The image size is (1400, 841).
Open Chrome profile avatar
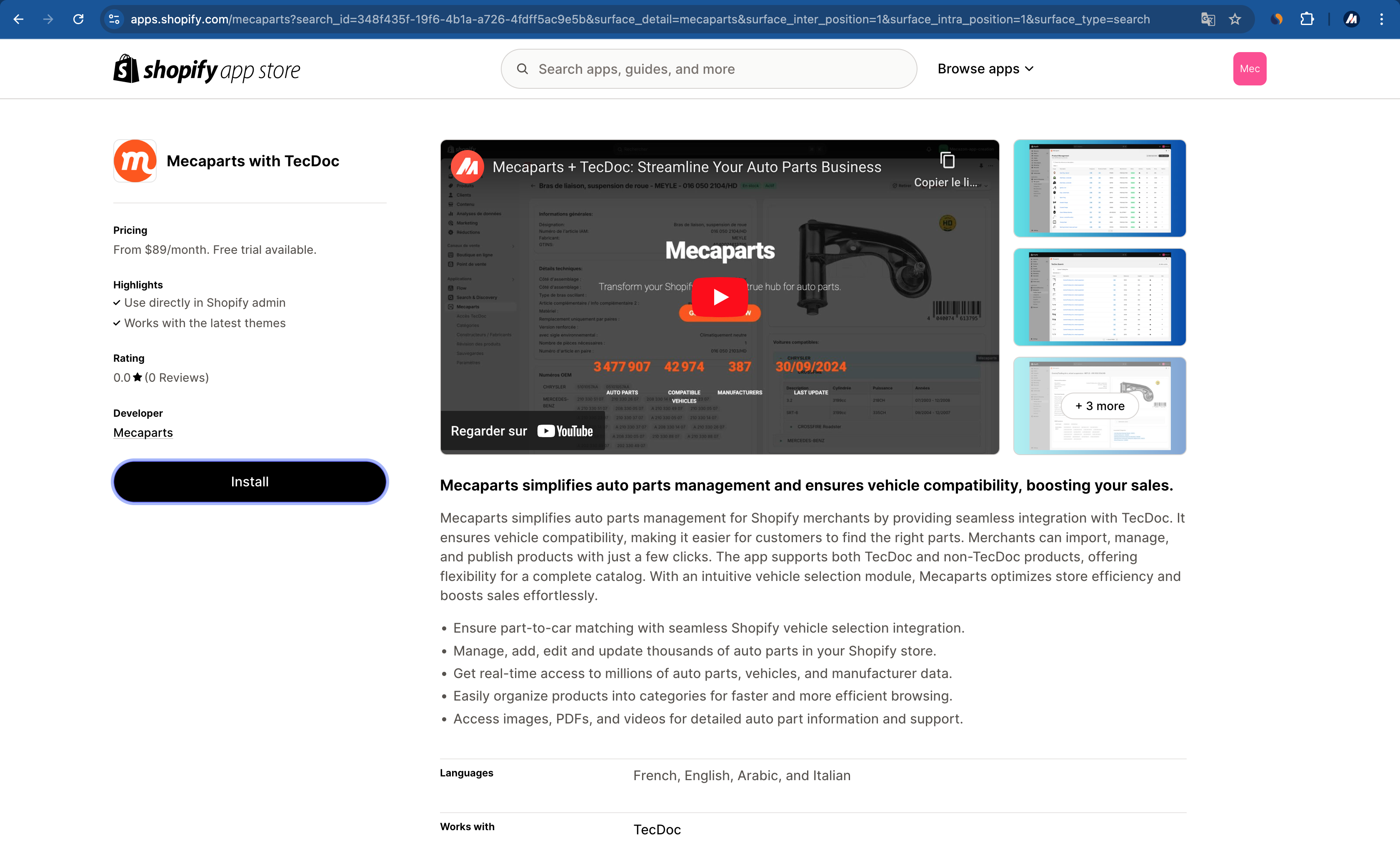click(x=1351, y=19)
